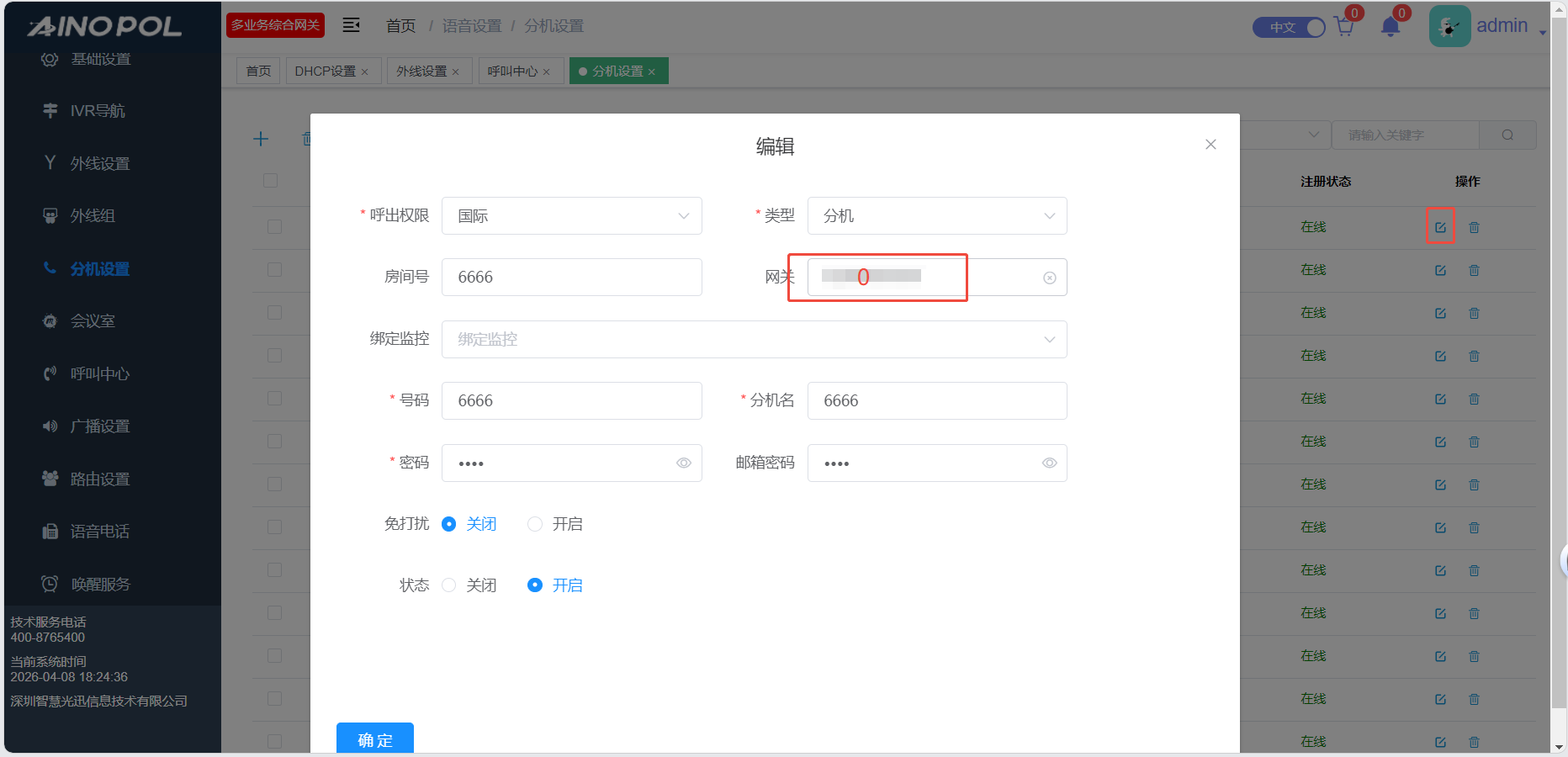1568x757 pixels.
Task: Collapse sidebar with the menu fold icon
Action: tap(351, 25)
